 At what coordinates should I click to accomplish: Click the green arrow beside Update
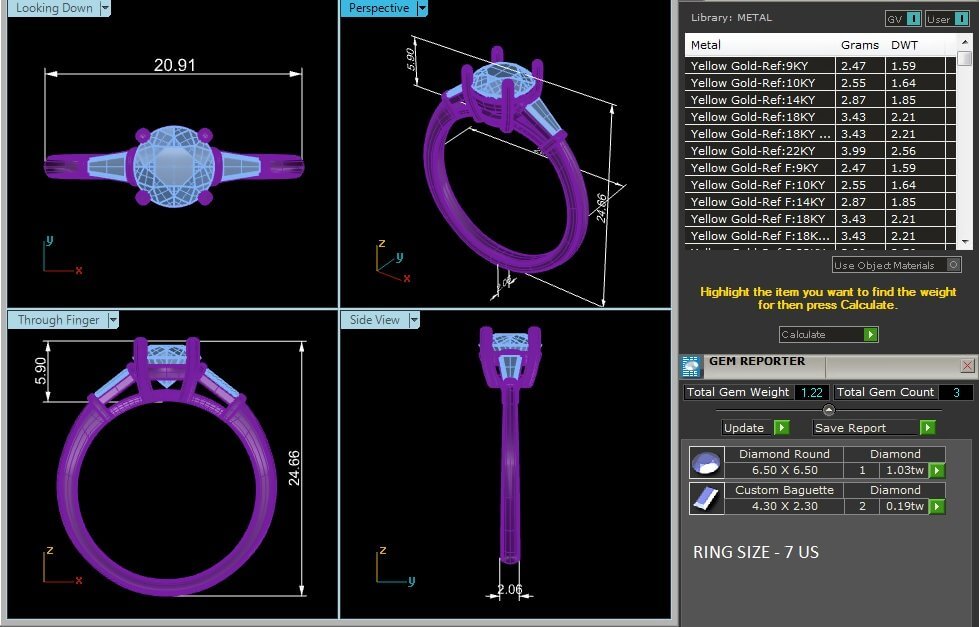coord(782,428)
